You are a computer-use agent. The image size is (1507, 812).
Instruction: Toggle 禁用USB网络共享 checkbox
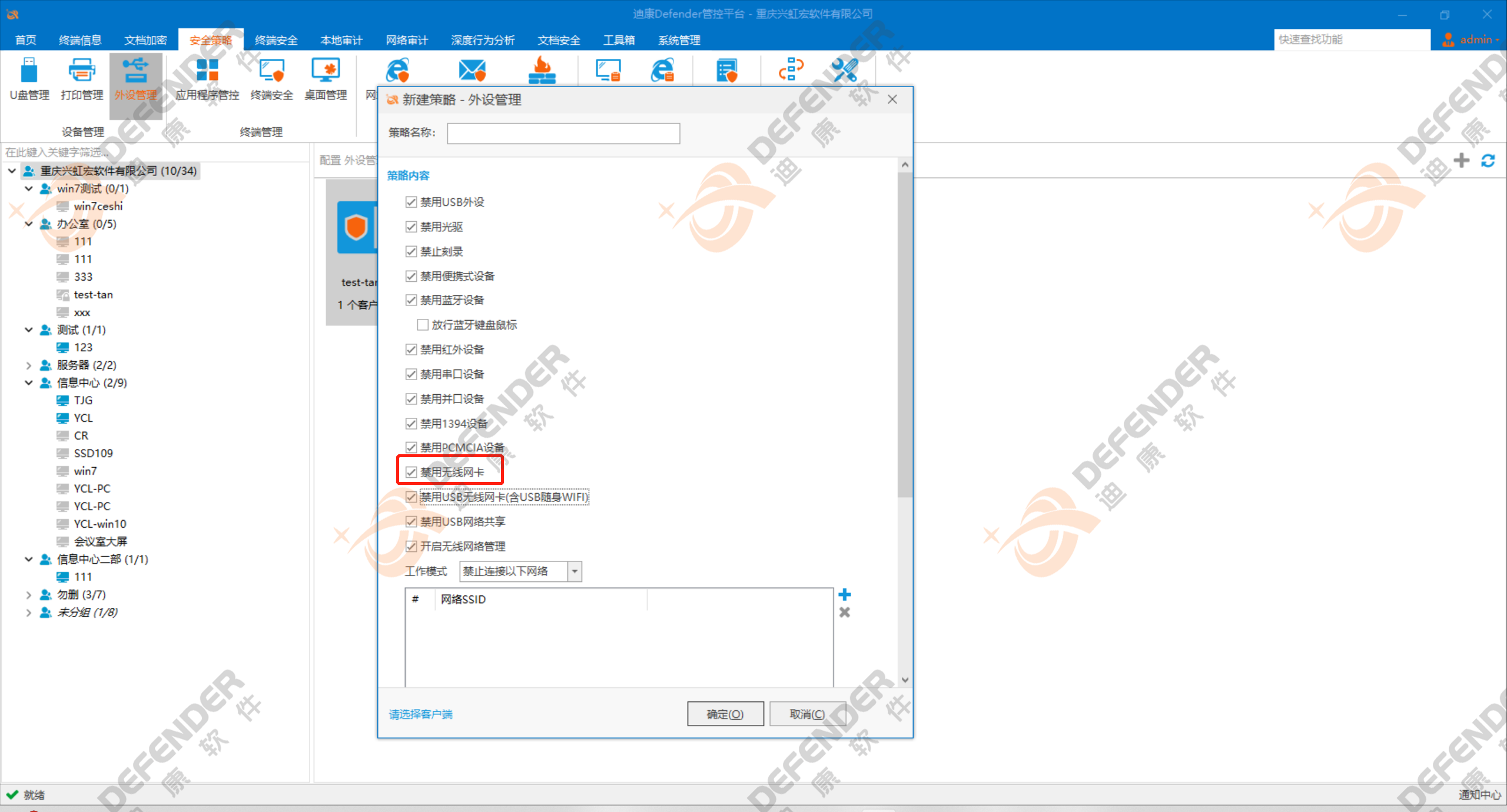point(411,522)
